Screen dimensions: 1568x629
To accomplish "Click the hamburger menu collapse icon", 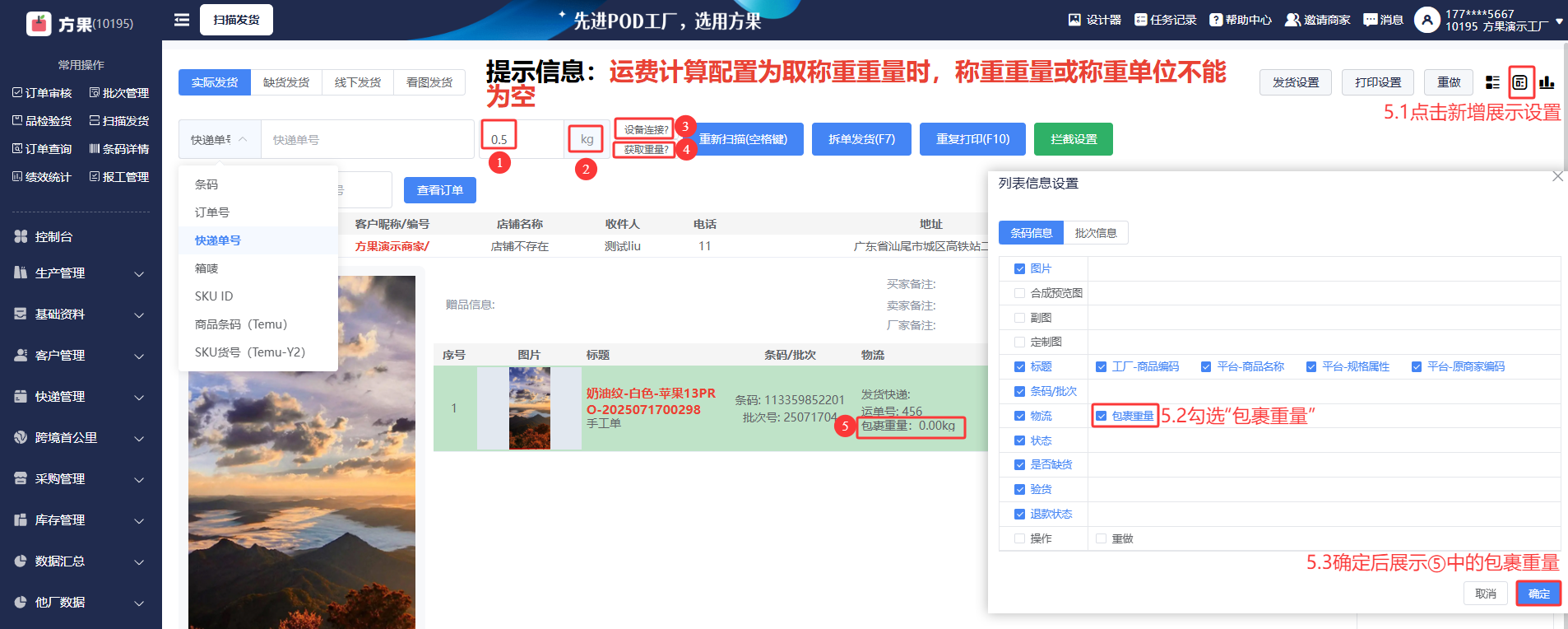I will pos(182,20).
